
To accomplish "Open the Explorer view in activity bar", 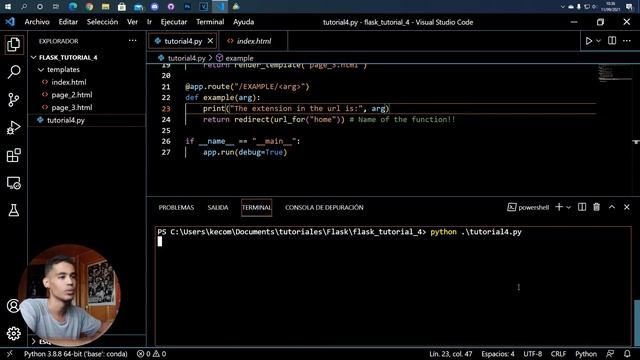I will click(x=13, y=44).
